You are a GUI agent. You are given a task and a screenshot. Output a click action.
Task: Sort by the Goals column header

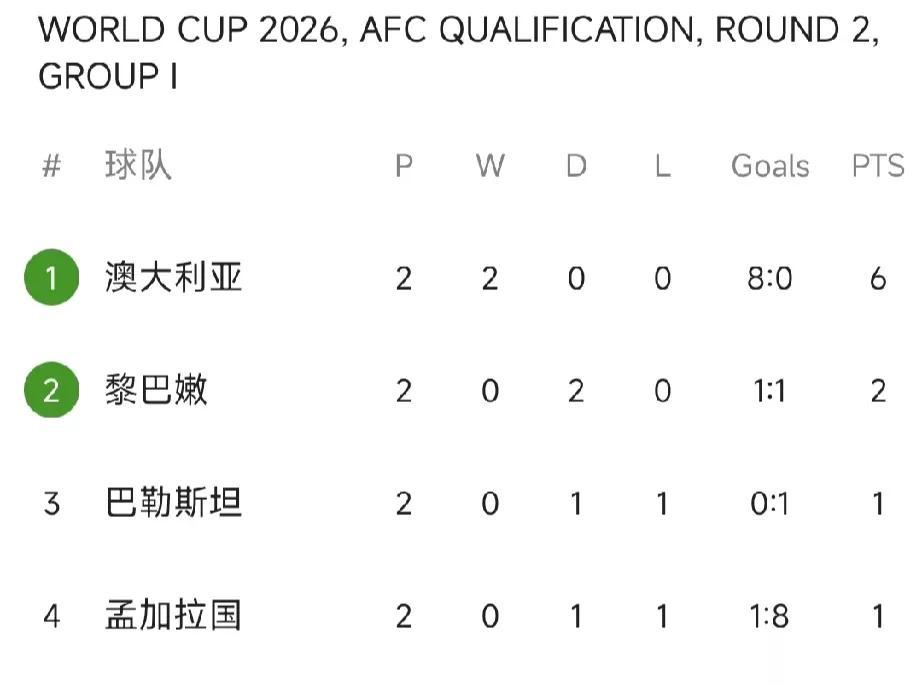click(770, 166)
